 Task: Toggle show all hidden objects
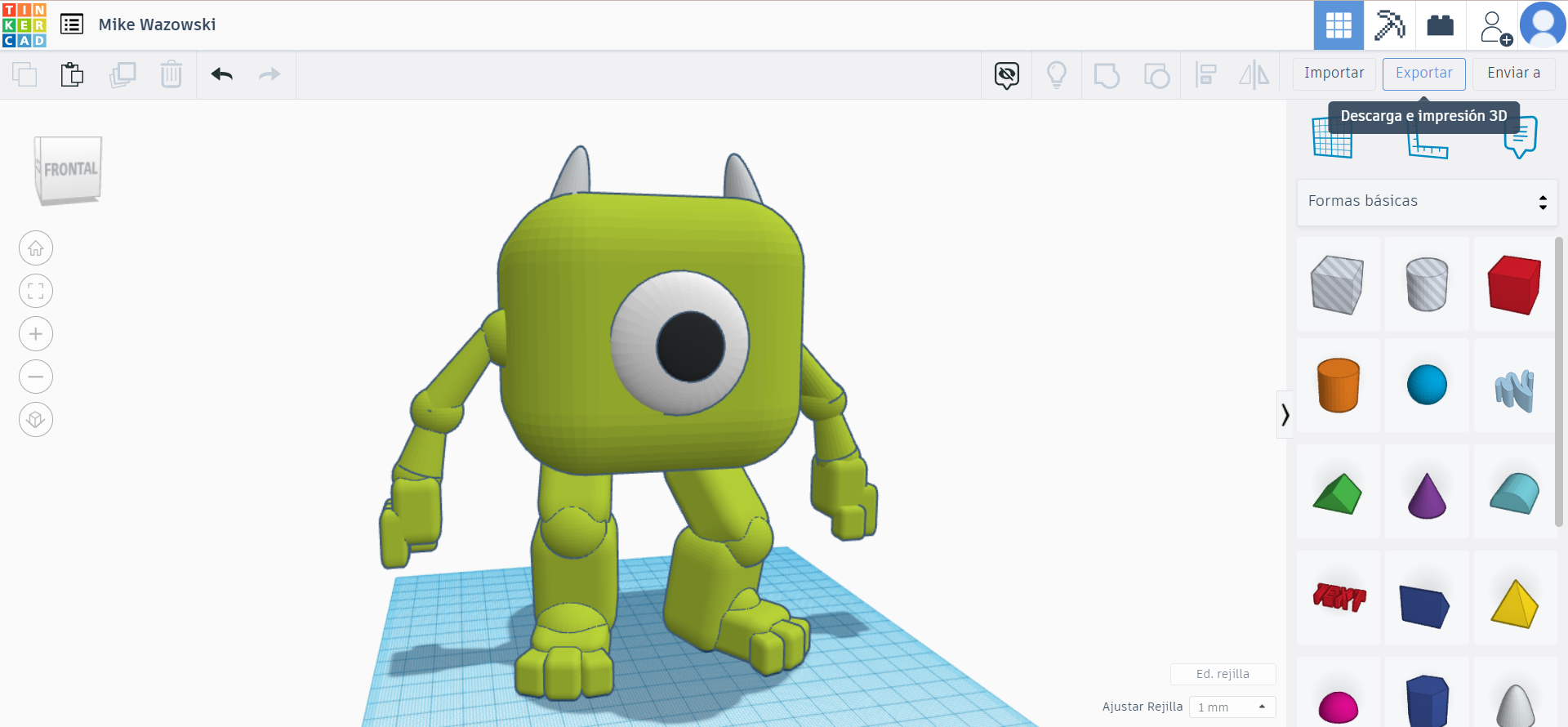pos(1007,75)
